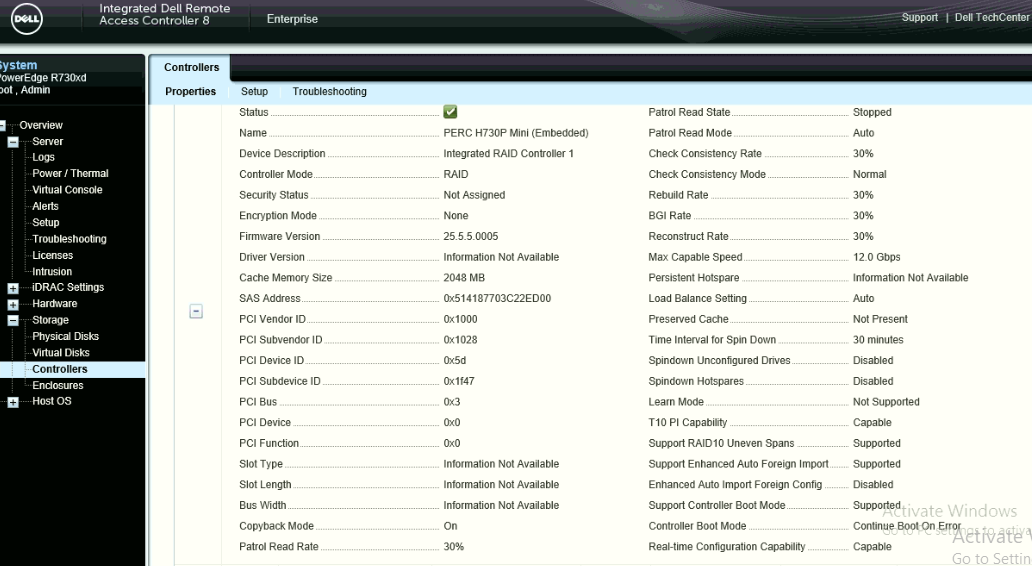Screen dimensions: 1032x566
Task: Click the Enterprise license label in header
Action: pos(292,19)
